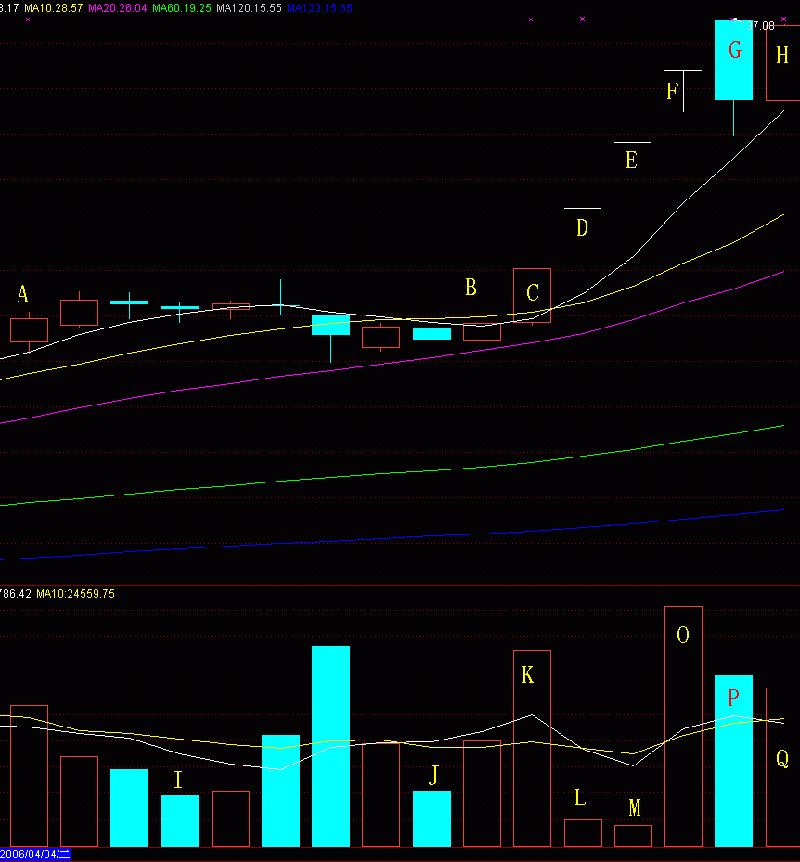Select the cyan volume bar labeled I

pos(180,820)
